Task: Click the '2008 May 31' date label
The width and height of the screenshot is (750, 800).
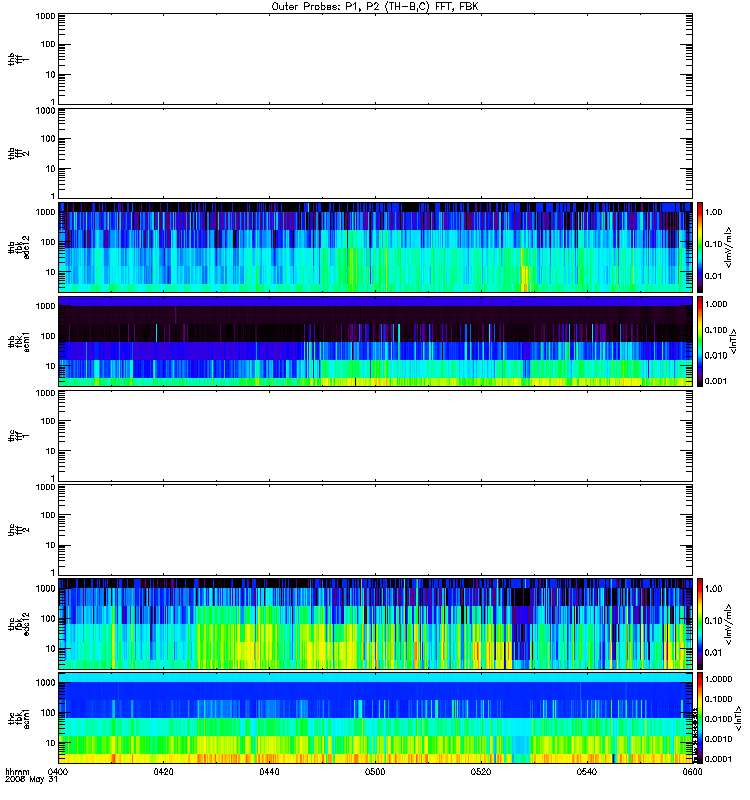Action: click(x=32, y=780)
